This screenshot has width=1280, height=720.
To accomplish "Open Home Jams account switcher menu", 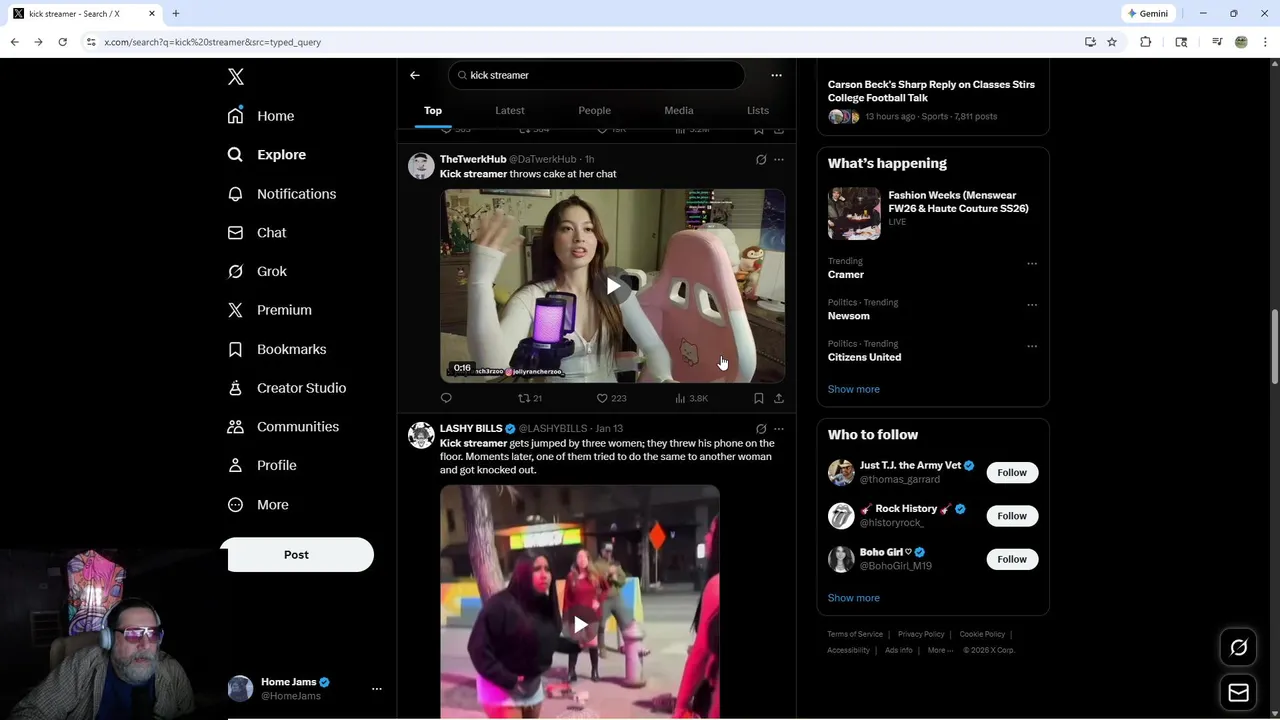I will point(376,689).
